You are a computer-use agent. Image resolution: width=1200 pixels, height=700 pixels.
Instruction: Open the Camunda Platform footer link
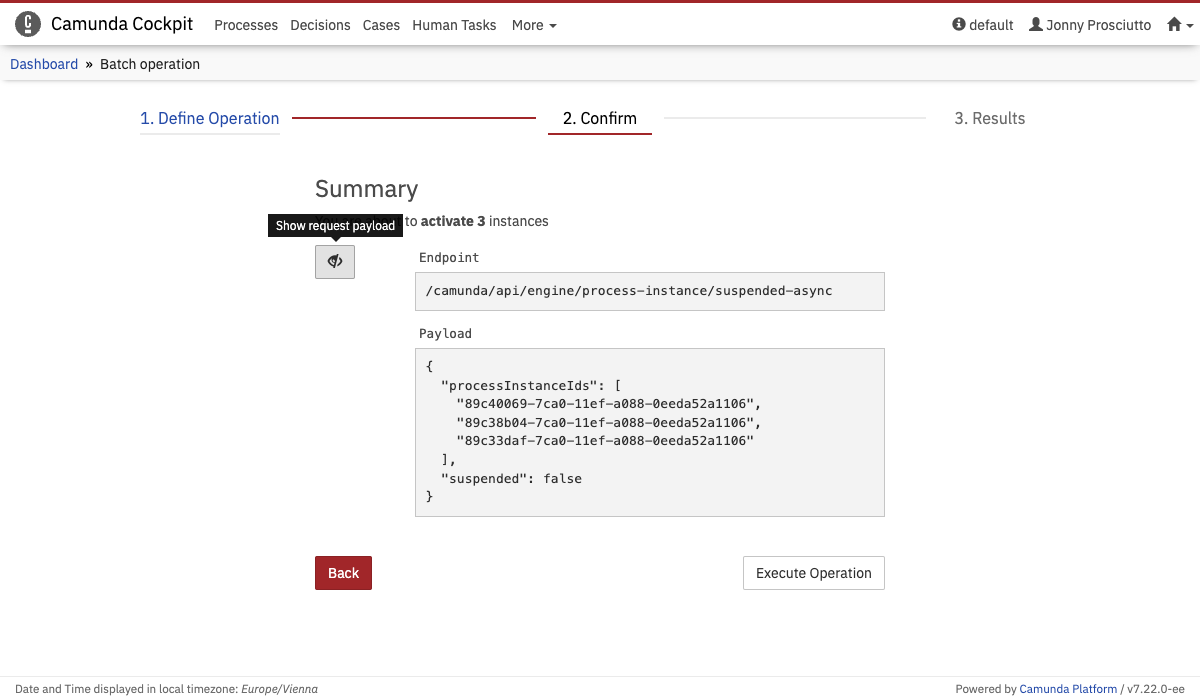pos(1068,688)
